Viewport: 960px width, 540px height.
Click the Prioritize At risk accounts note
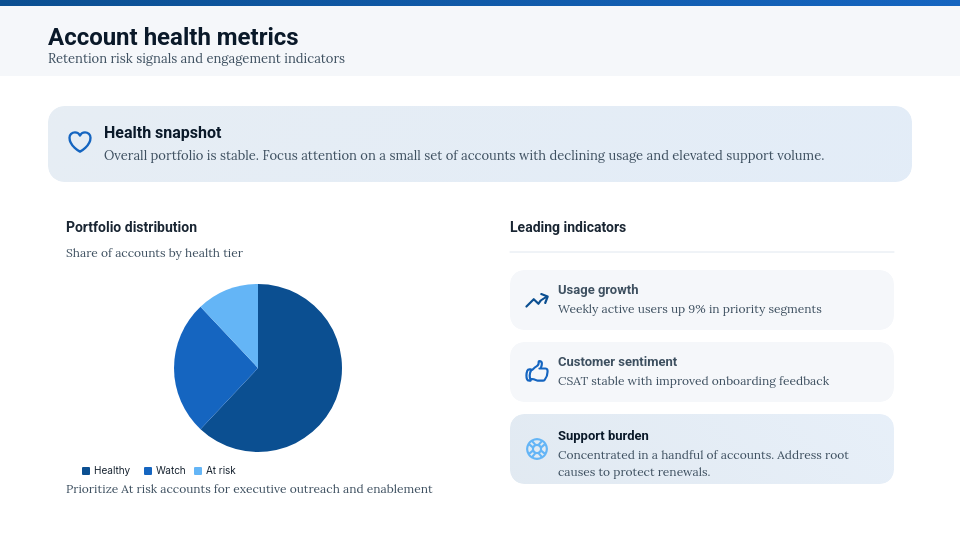pyautogui.click(x=249, y=489)
